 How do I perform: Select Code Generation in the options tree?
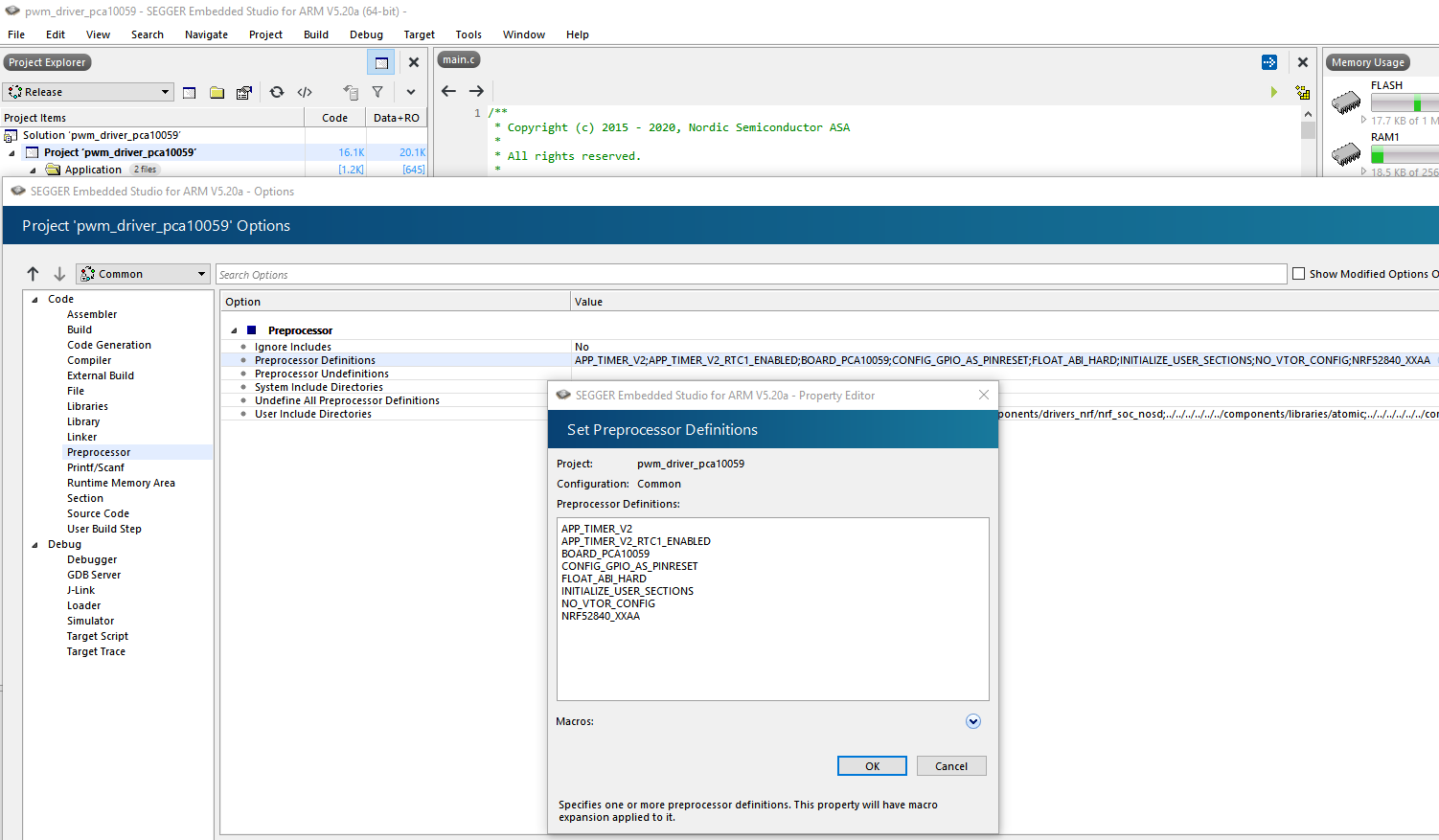point(109,345)
